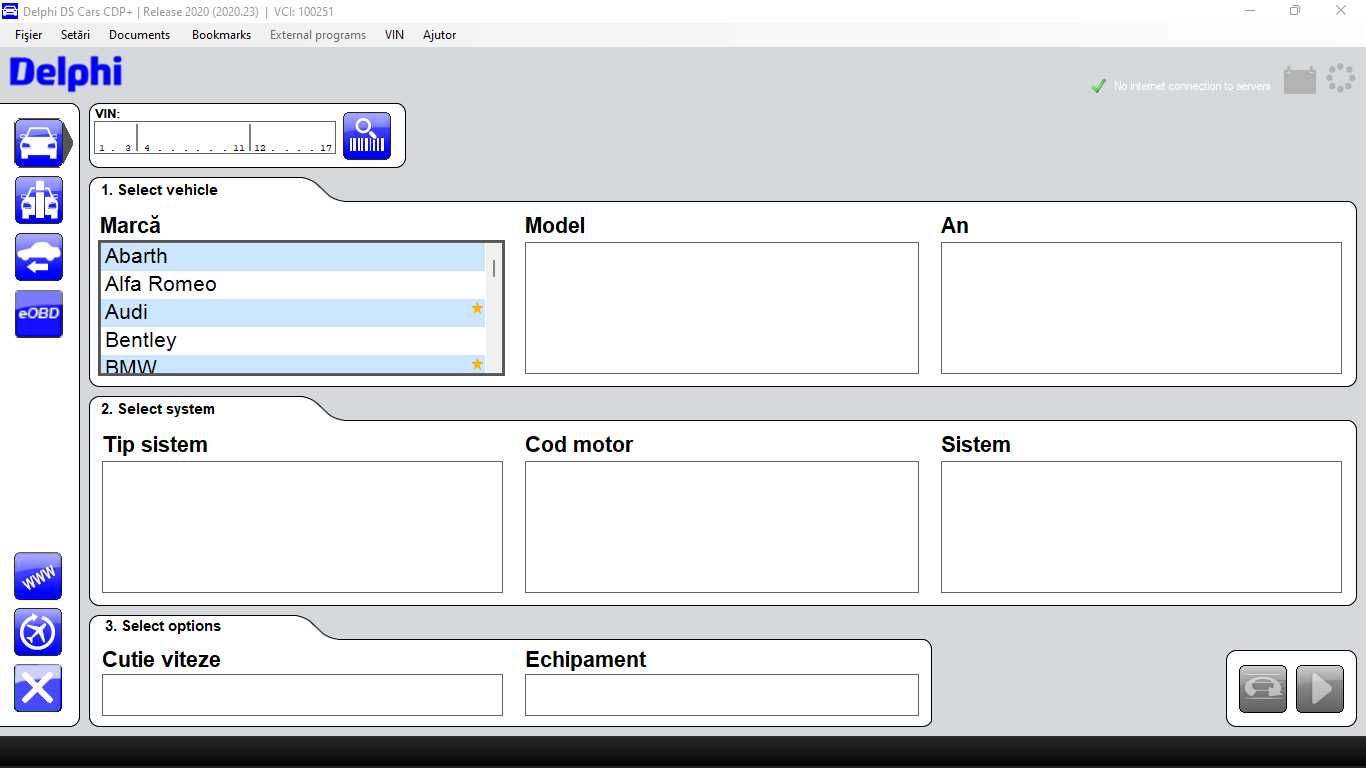
Task: Open the WWW web browser icon
Action: (38, 577)
